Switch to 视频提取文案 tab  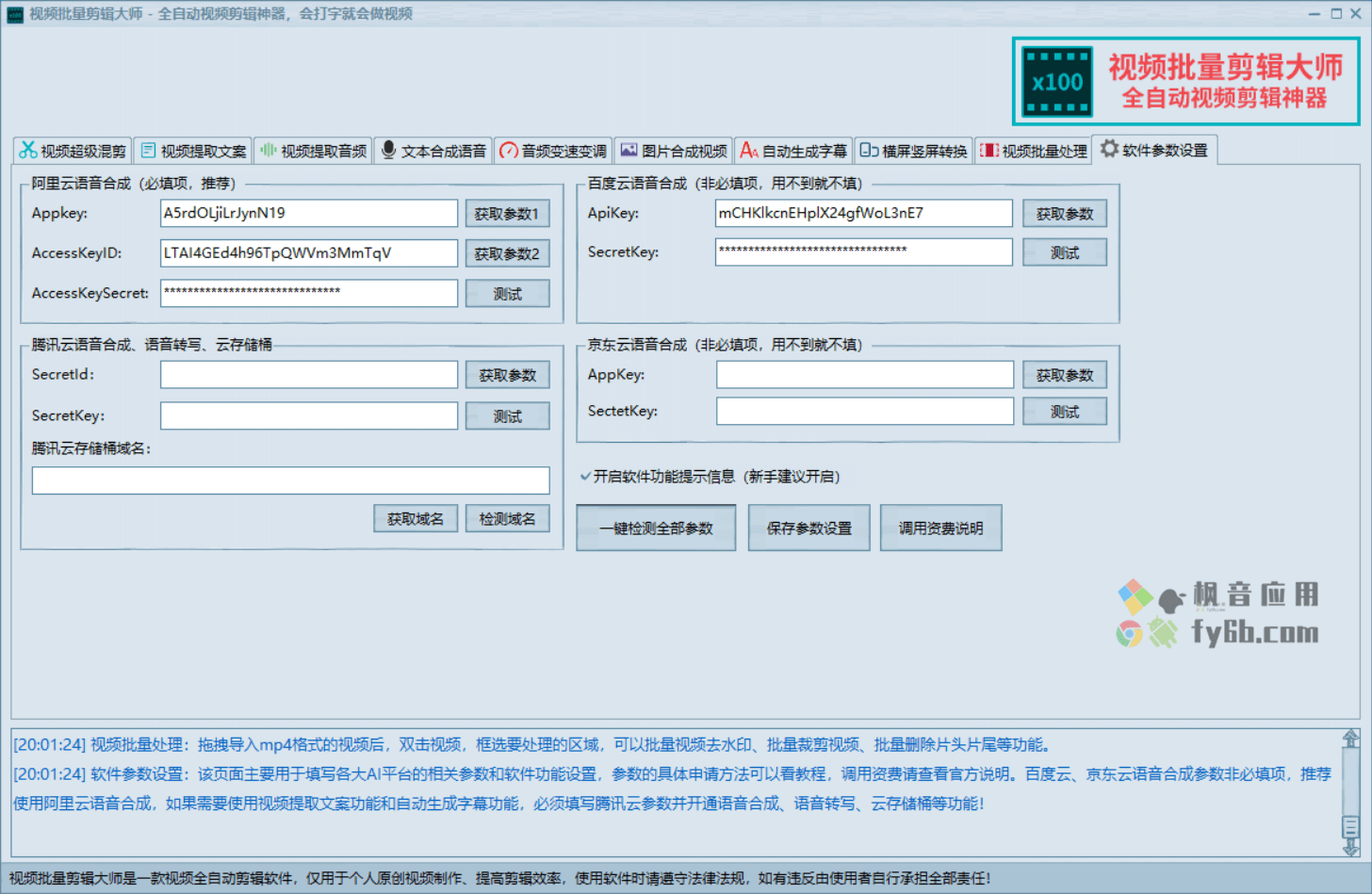pyautogui.click(x=193, y=151)
